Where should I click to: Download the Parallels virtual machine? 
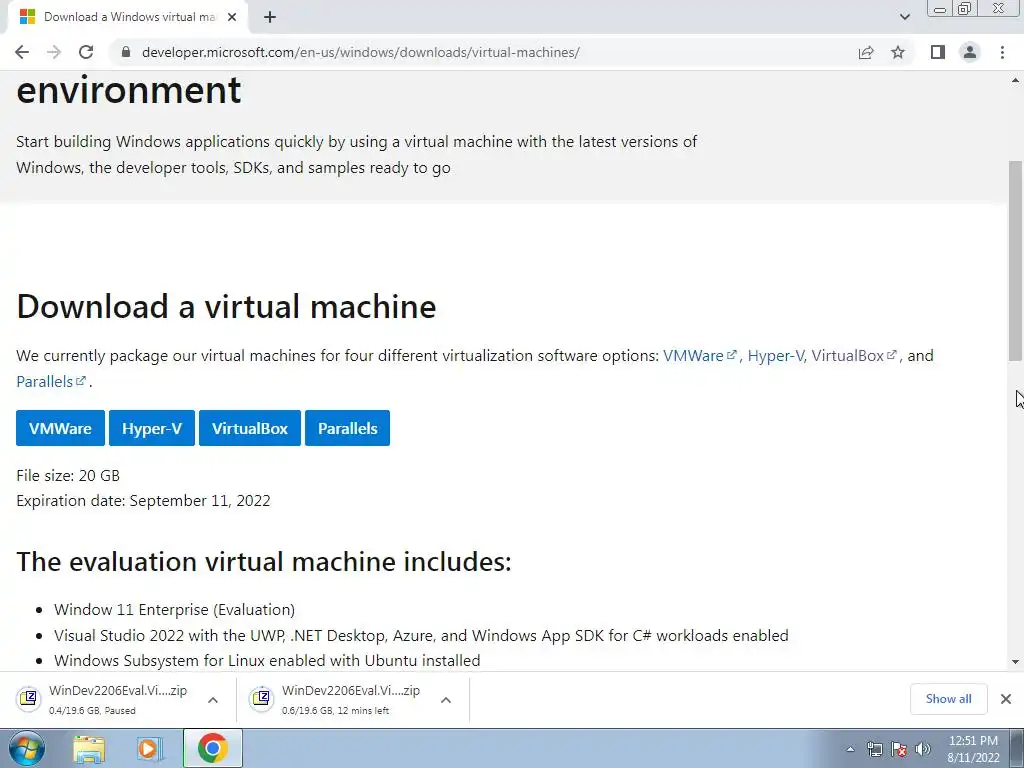(x=347, y=428)
